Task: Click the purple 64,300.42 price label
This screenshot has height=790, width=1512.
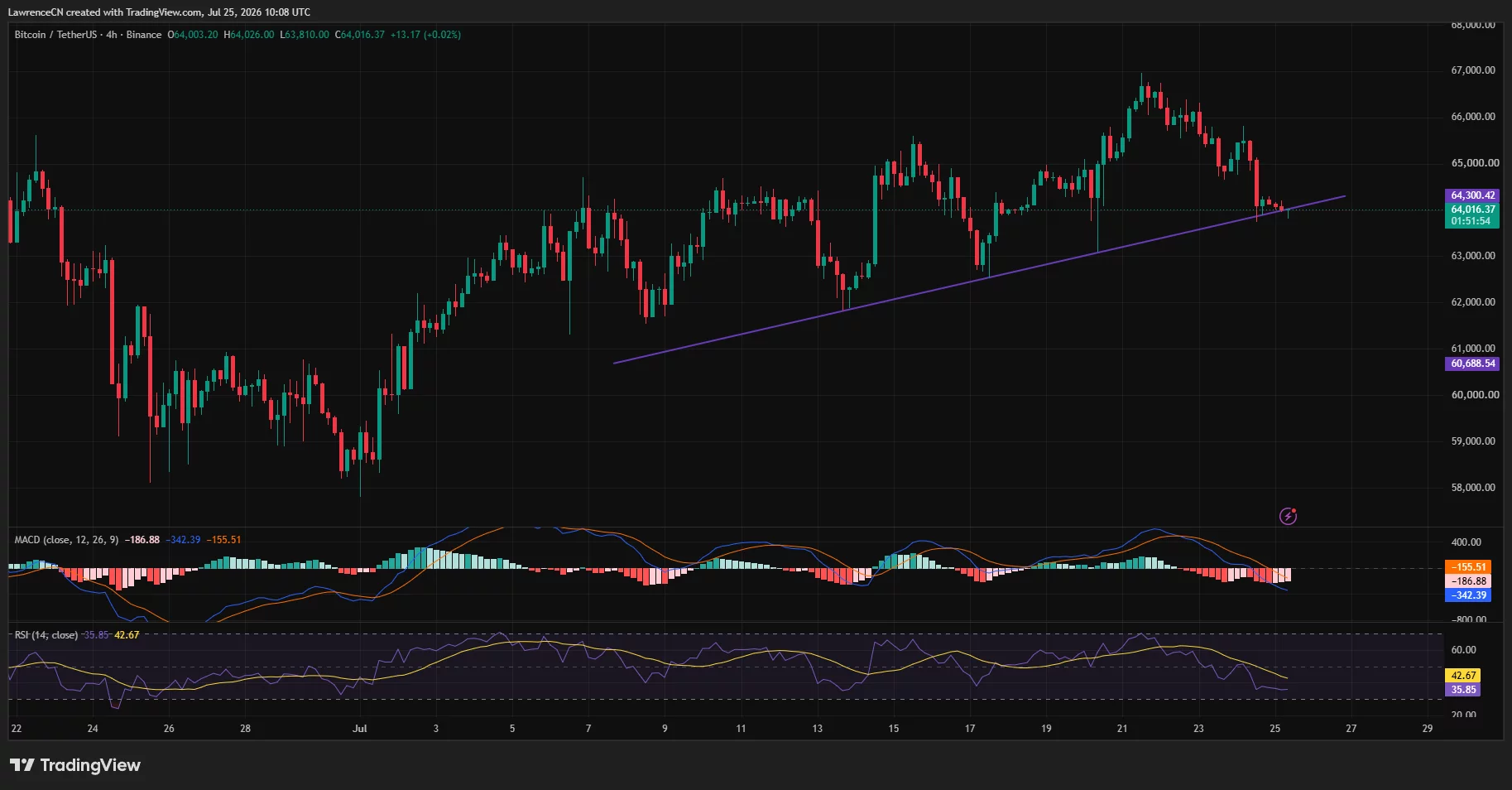Action: (x=1472, y=195)
